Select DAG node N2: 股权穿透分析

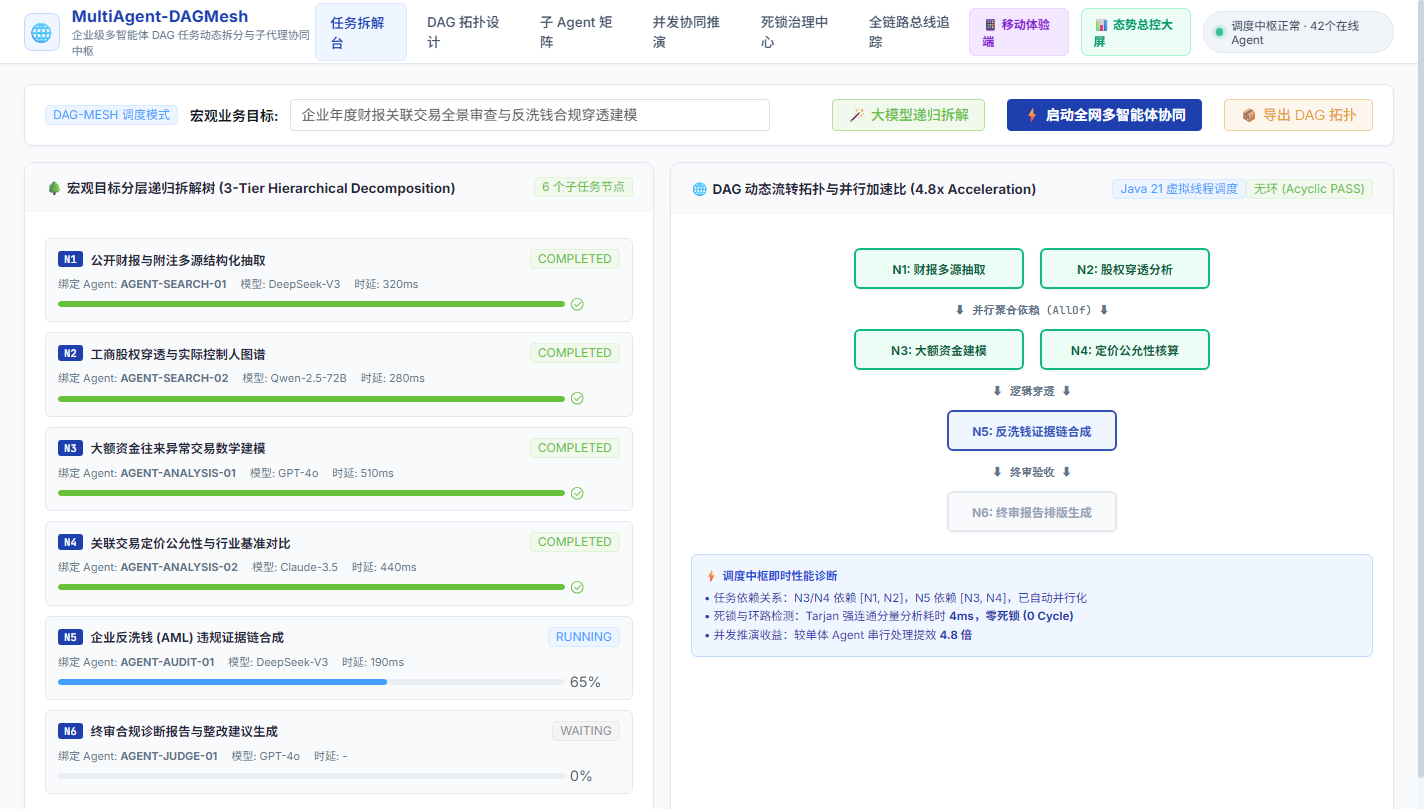(x=1125, y=269)
